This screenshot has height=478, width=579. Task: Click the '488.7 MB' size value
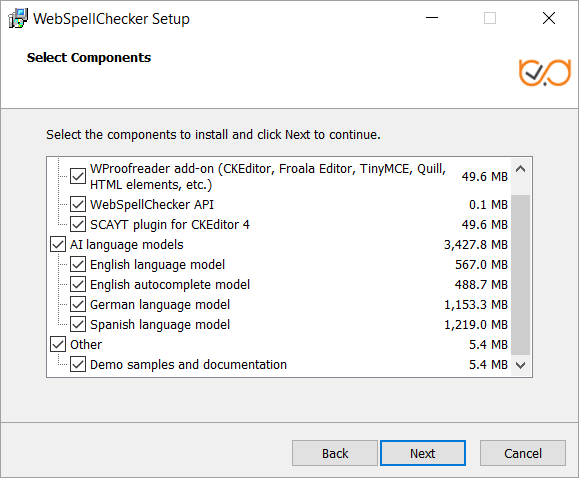pyautogui.click(x=481, y=284)
